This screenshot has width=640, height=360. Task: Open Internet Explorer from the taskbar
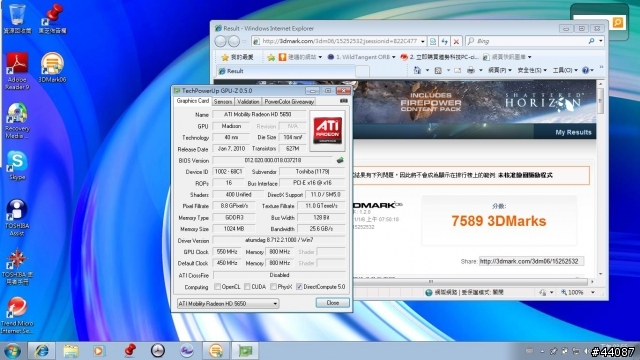click(42, 351)
